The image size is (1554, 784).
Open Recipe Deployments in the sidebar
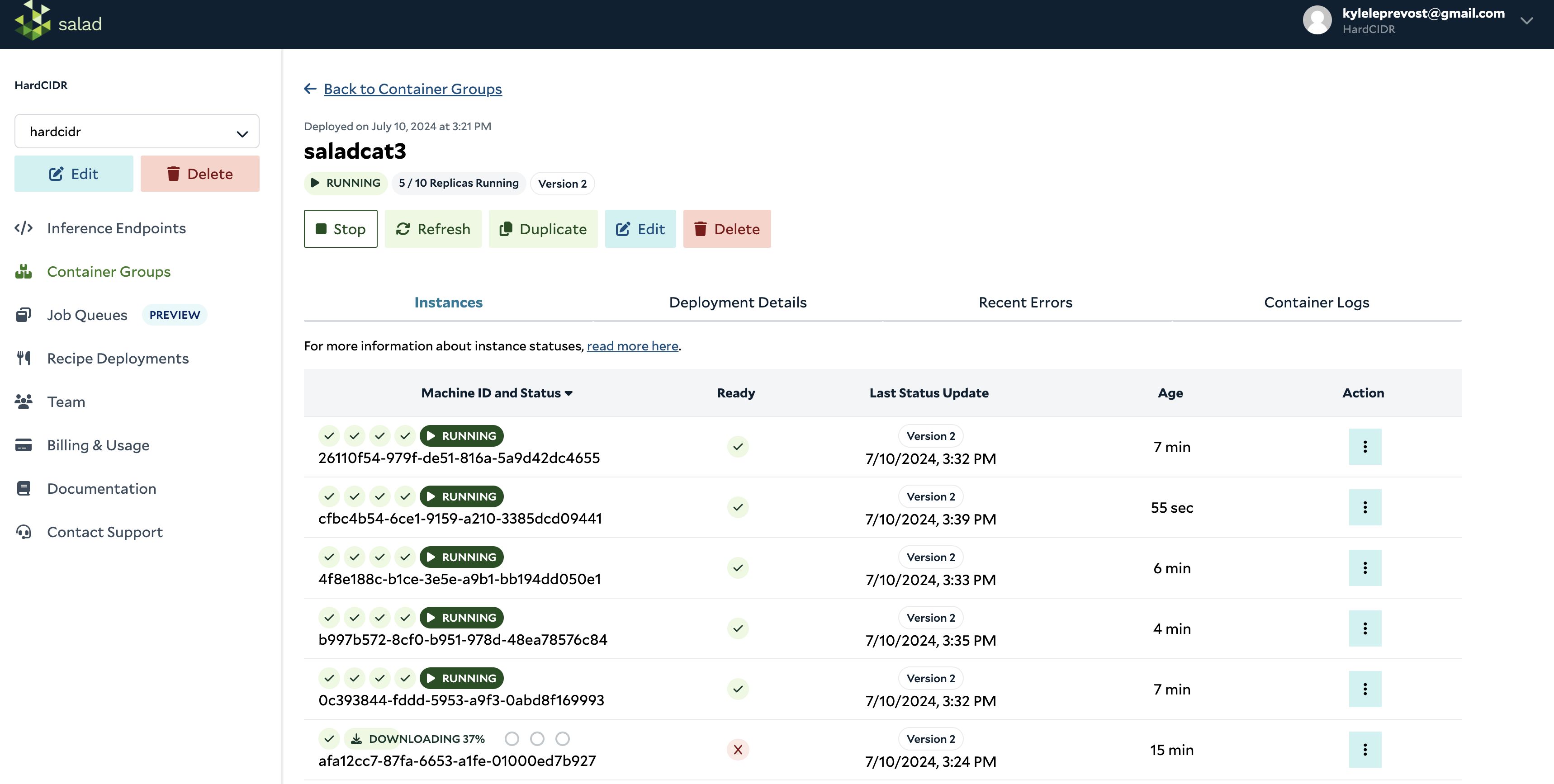118,358
